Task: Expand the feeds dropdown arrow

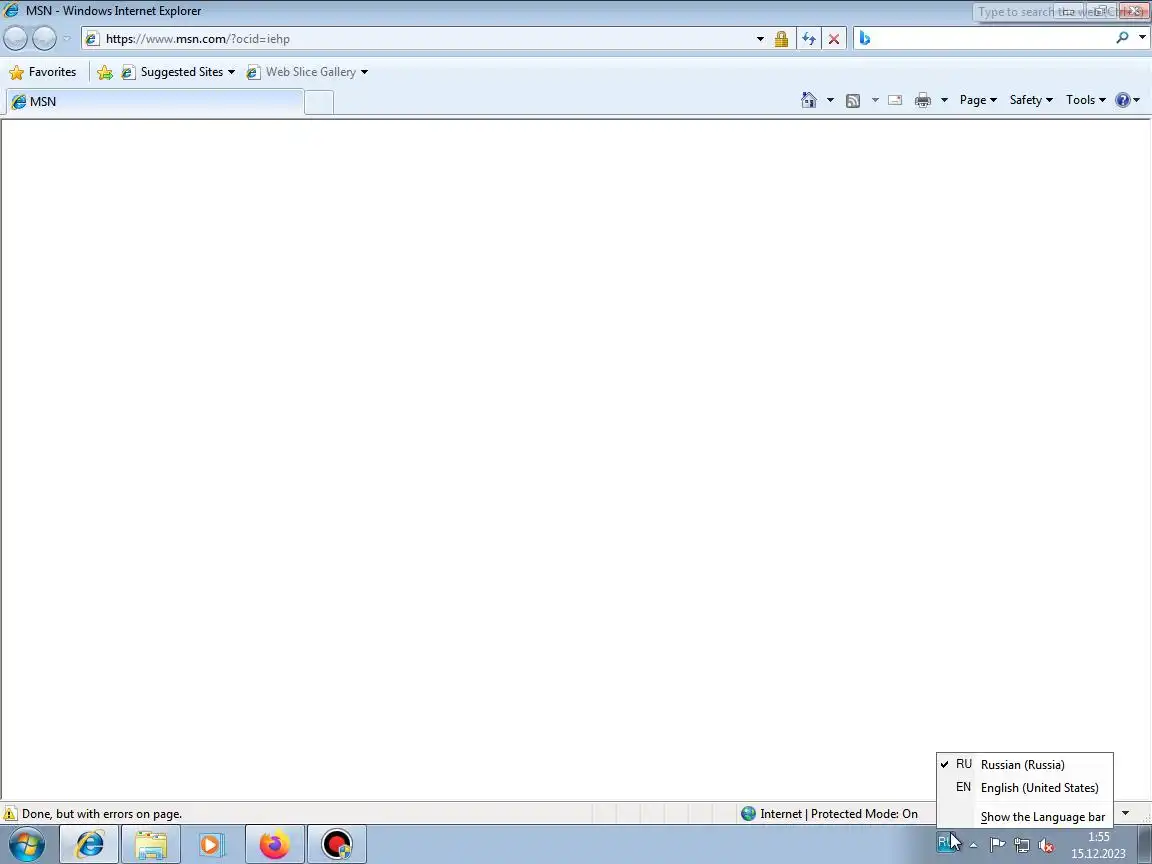Action: 875,100
